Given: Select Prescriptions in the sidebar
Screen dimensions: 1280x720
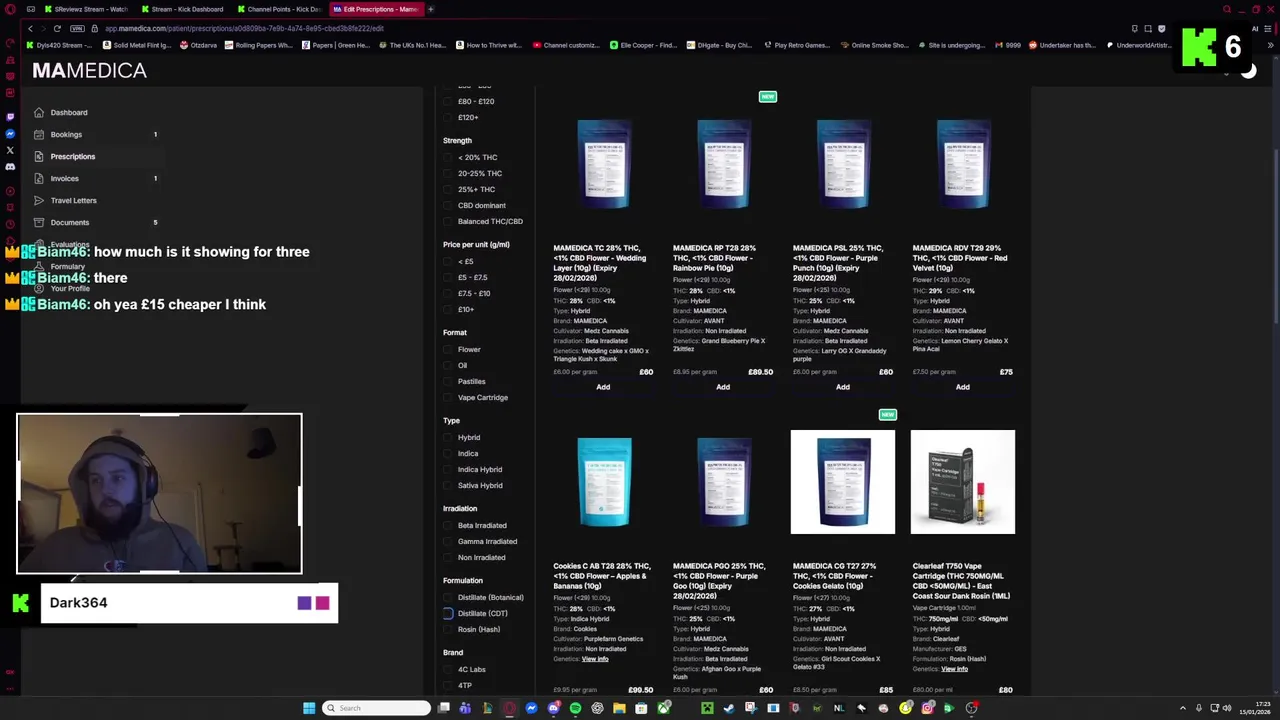Looking at the screenshot, I should (73, 156).
